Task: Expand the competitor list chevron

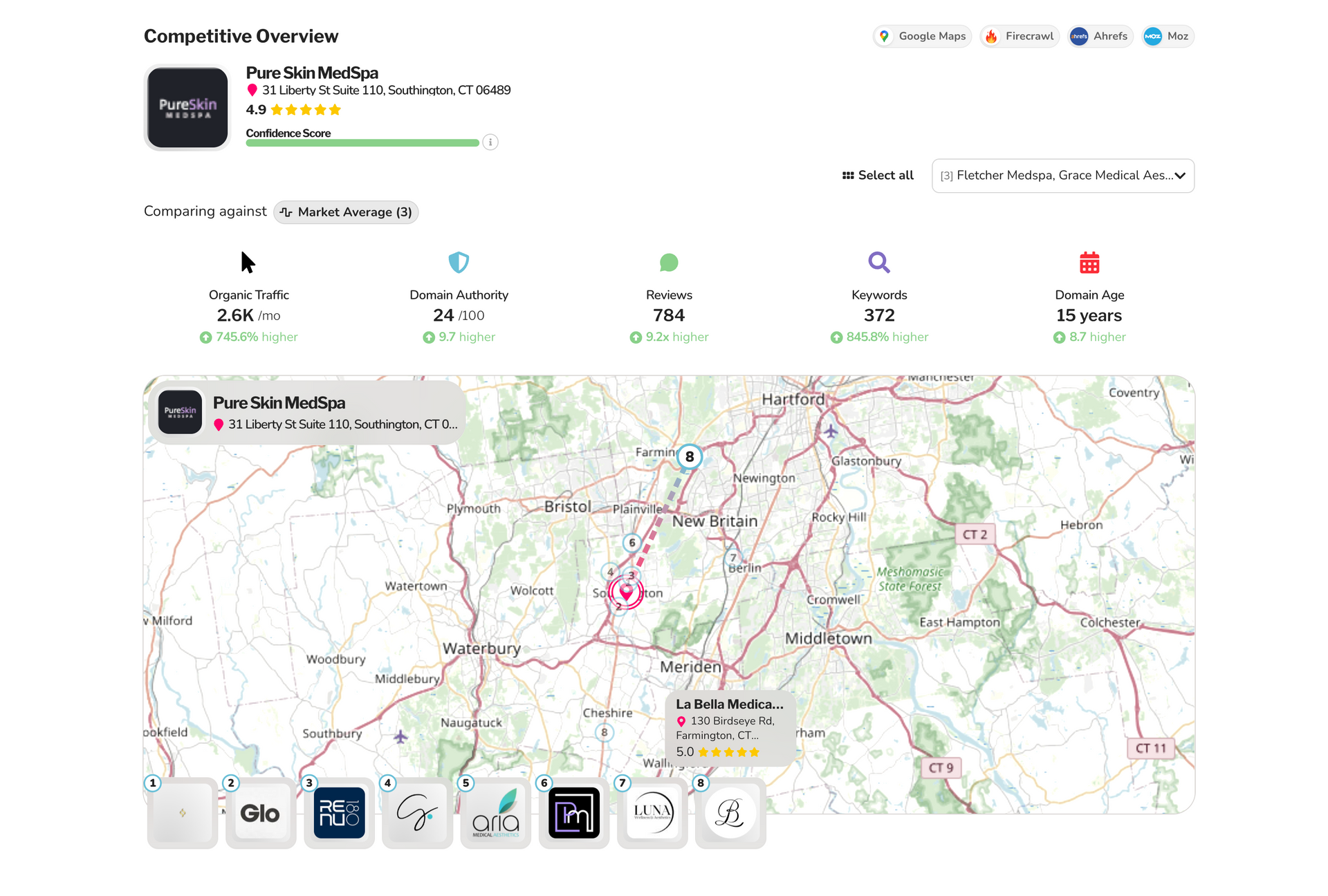Action: pos(1181,176)
